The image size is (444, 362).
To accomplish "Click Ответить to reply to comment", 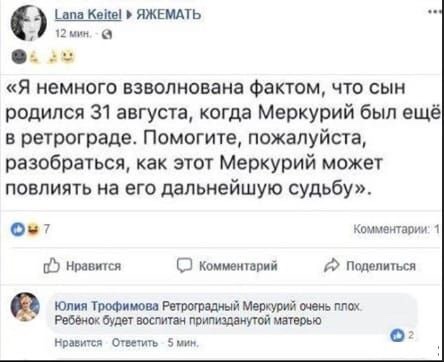I will [135, 343].
